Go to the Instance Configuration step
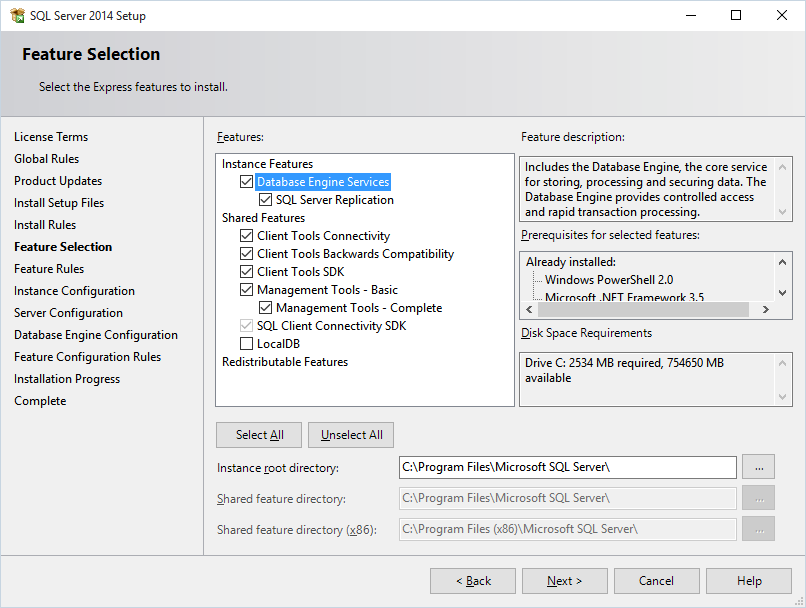Screen dimensions: 806x608 (74, 291)
